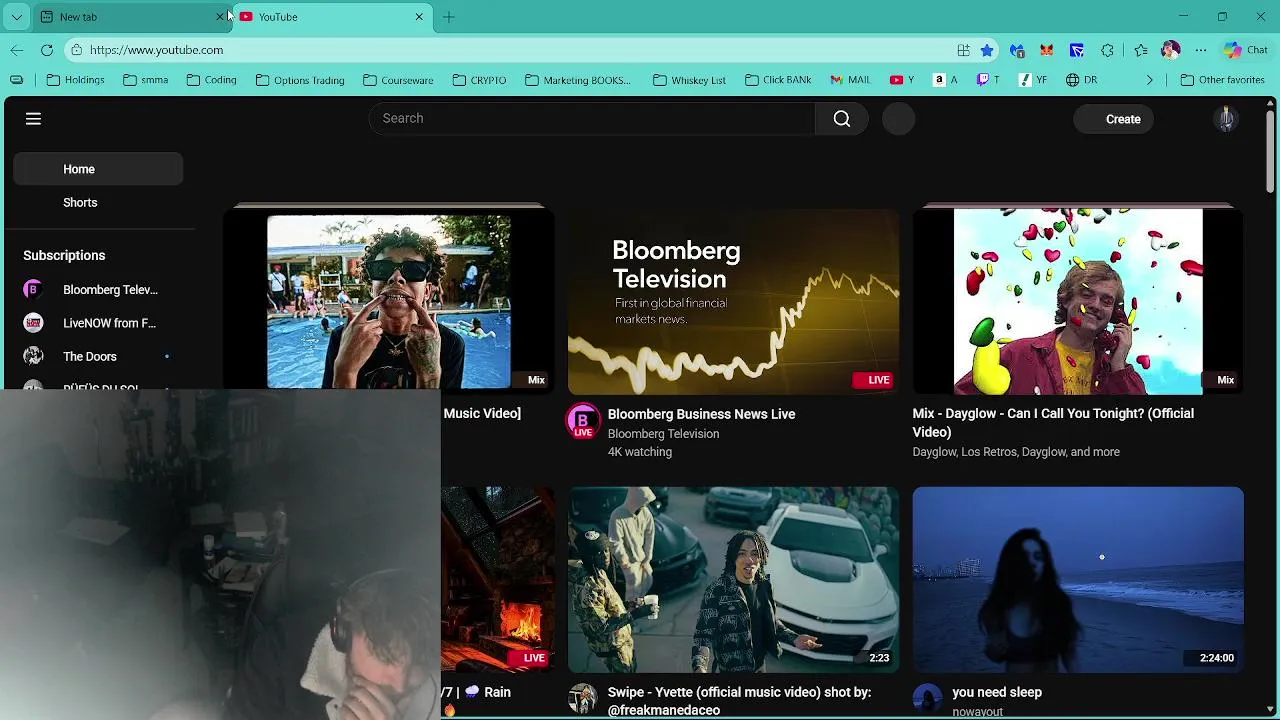Click the YouTube search magnifier button
Viewport: 1280px width, 720px height.
pos(842,119)
